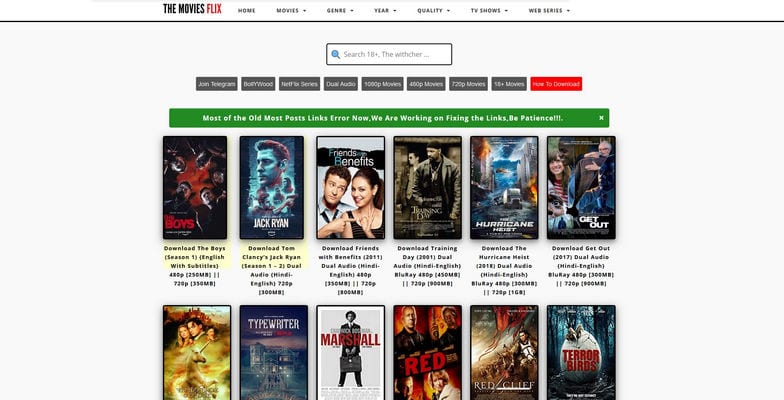Click the Join Telegram button
The image size is (784, 400).
[216, 84]
